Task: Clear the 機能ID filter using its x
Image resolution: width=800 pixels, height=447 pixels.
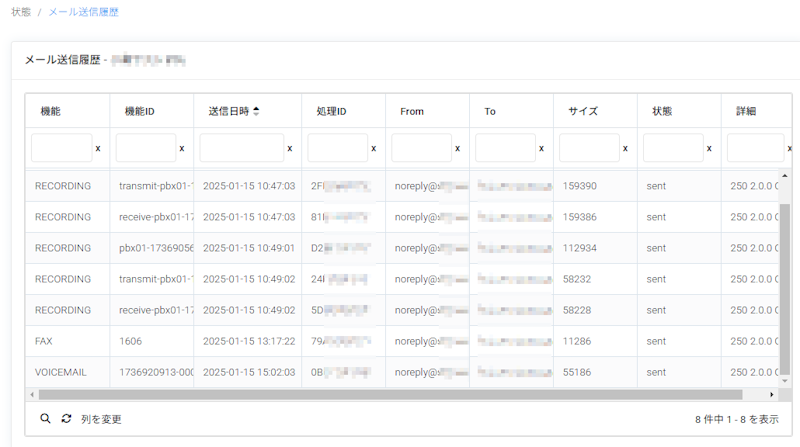Action: click(181, 149)
